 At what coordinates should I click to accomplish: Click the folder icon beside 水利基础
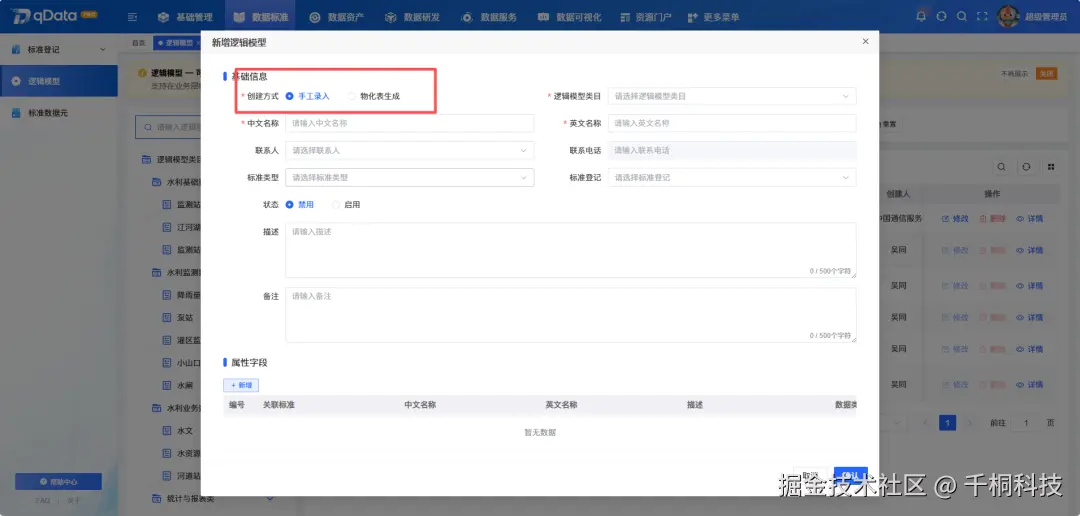click(x=156, y=183)
